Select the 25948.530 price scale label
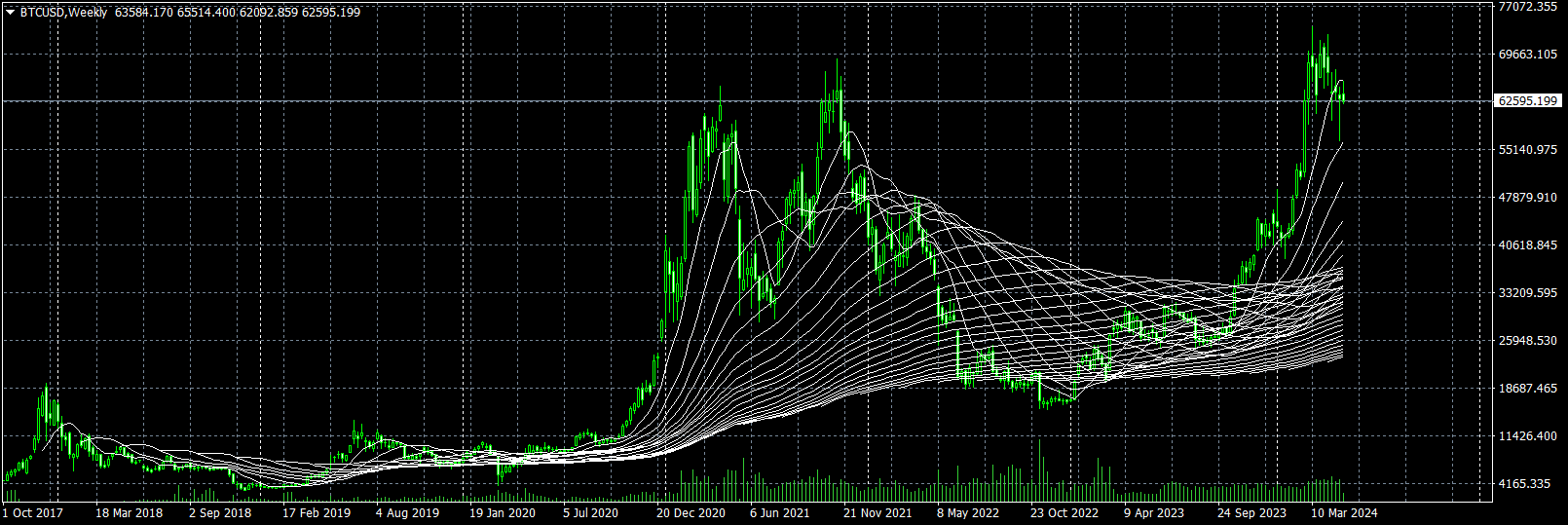 1528,341
